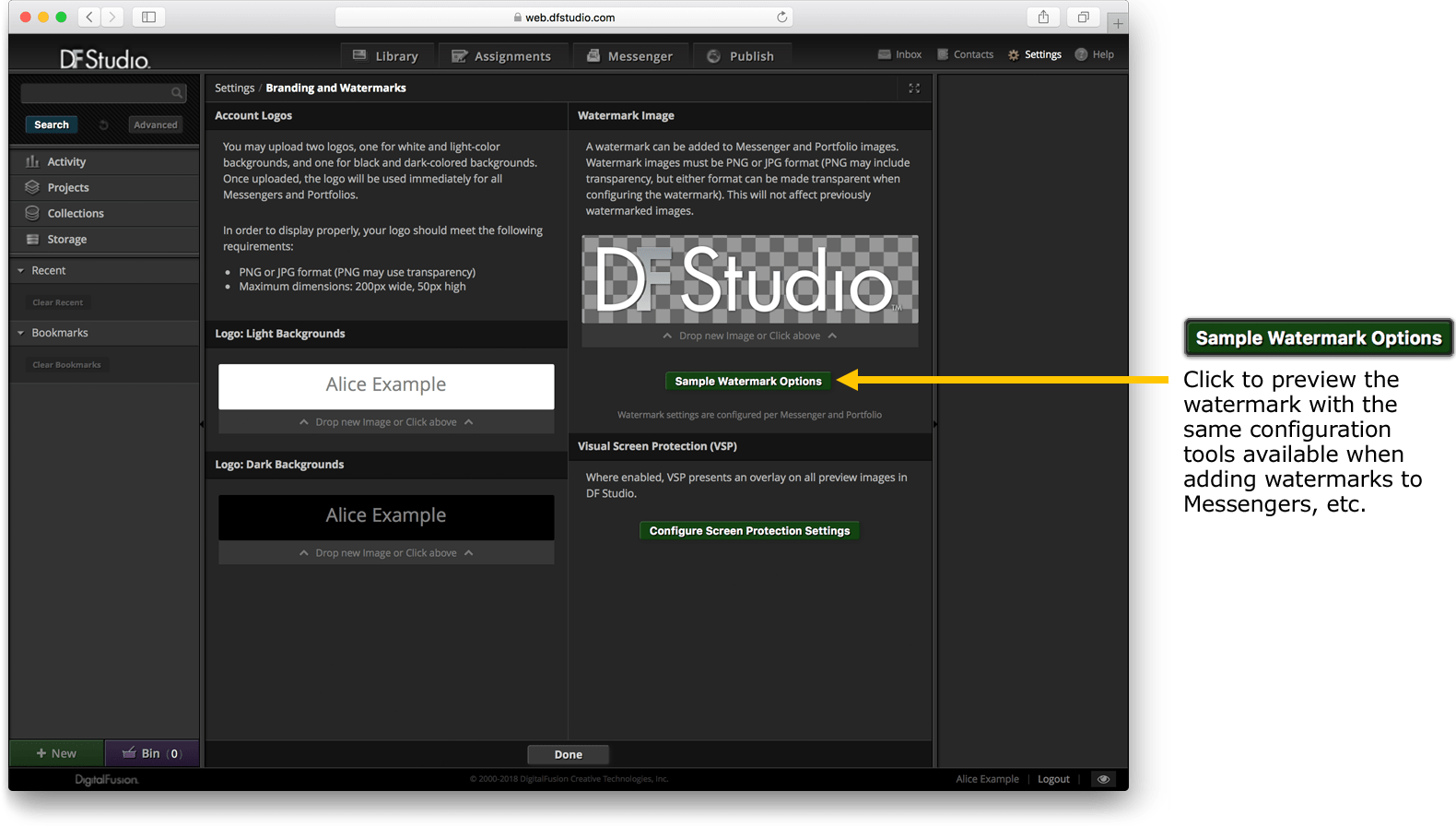Viewport: 1456px width, 826px height.
Task: Click the page reload icon
Action: coord(781,17)
